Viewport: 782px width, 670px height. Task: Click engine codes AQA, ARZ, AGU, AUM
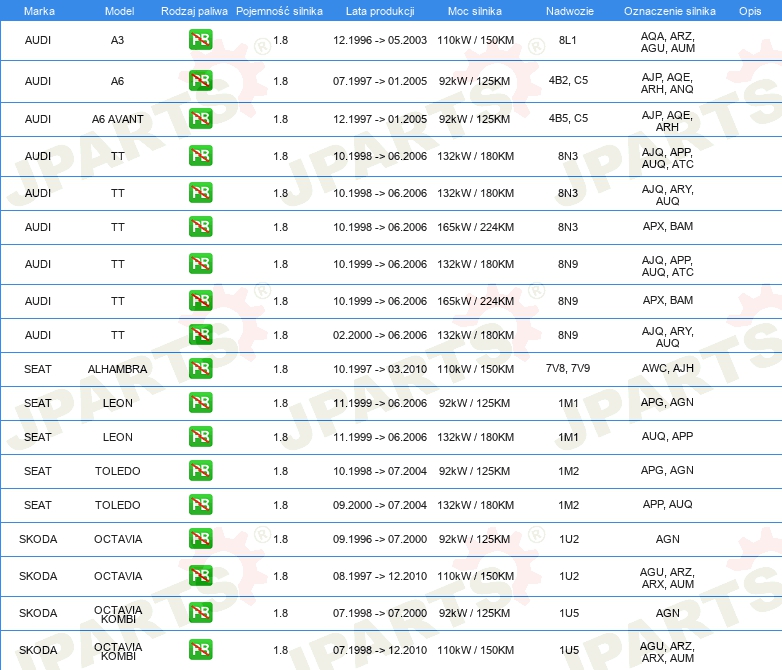tap(668, 42)
